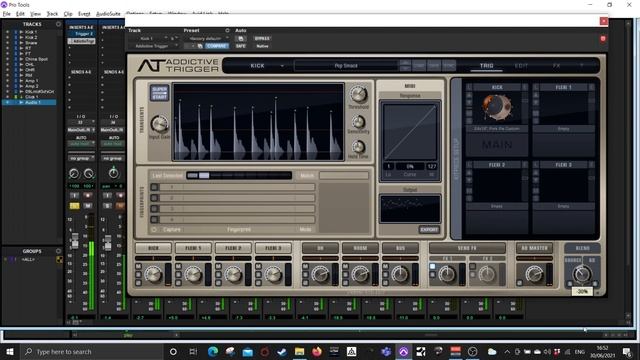Click the Pro Tools icon in the taskbar
Viewport: 640px width, 360px height.
click(404, 351)
